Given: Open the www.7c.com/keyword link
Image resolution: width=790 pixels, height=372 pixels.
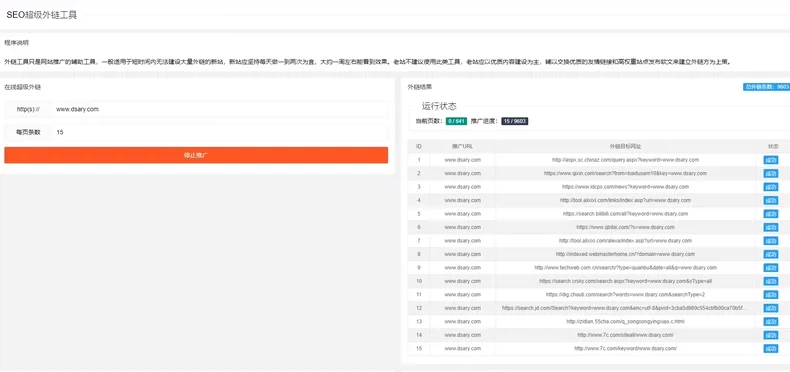Looking at the screenshot, I should (625, 348).
